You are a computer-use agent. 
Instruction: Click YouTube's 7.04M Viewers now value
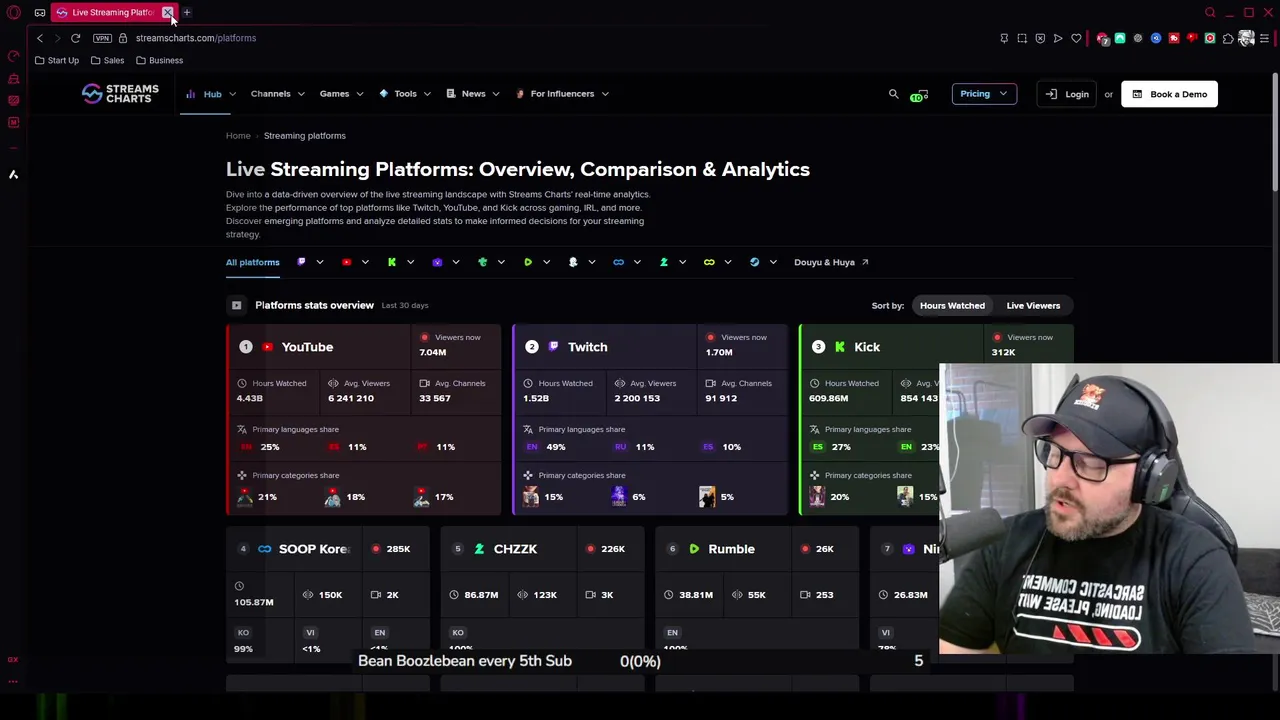click(x=433, y=352)
